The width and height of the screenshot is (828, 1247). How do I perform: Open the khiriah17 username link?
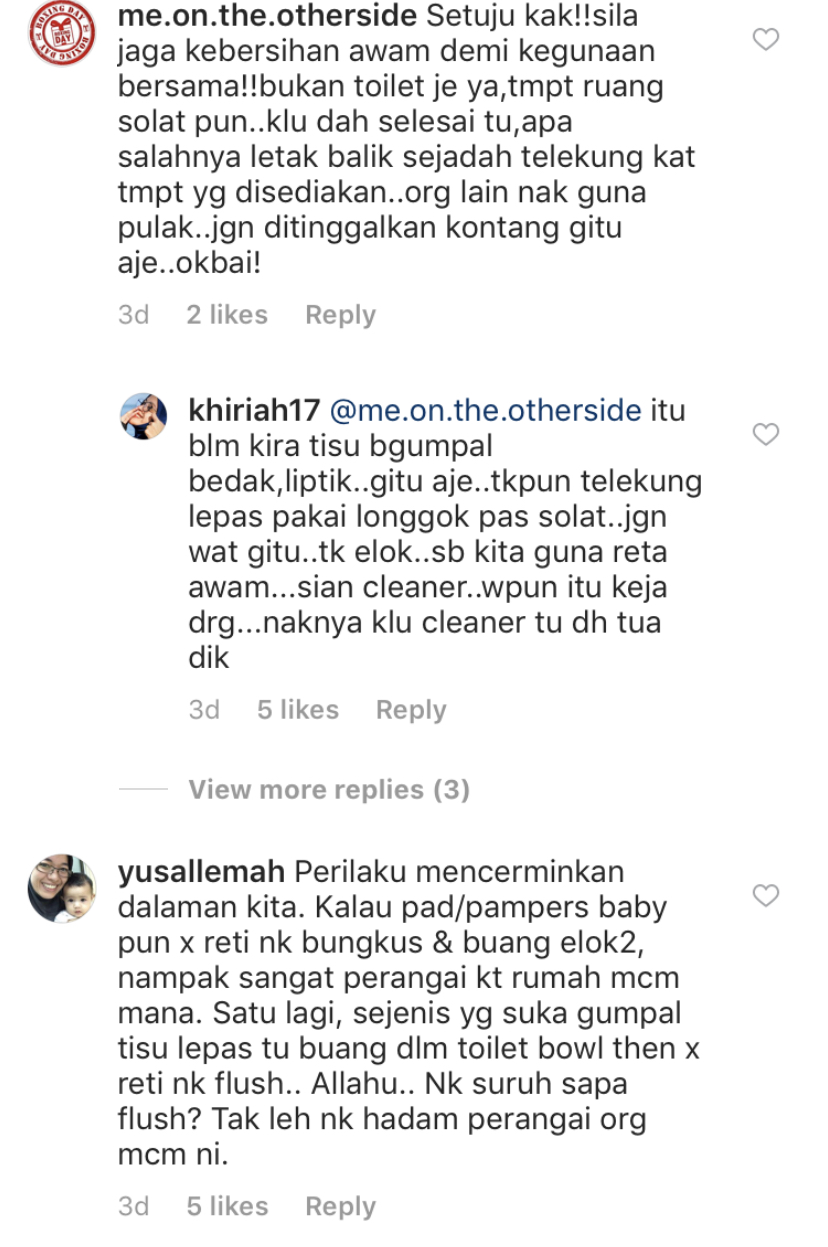254,411
